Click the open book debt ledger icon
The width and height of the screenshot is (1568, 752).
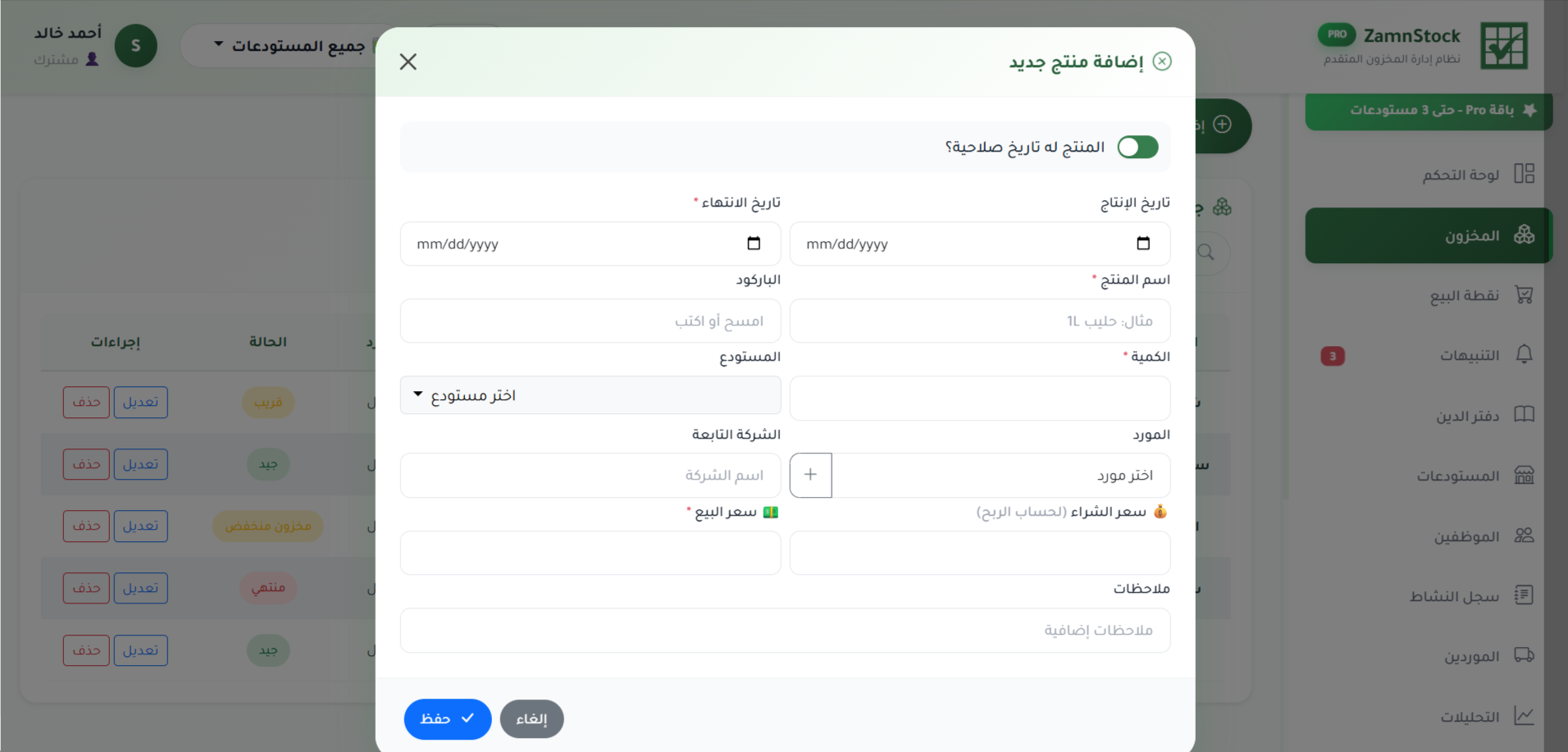(1524, 414)
